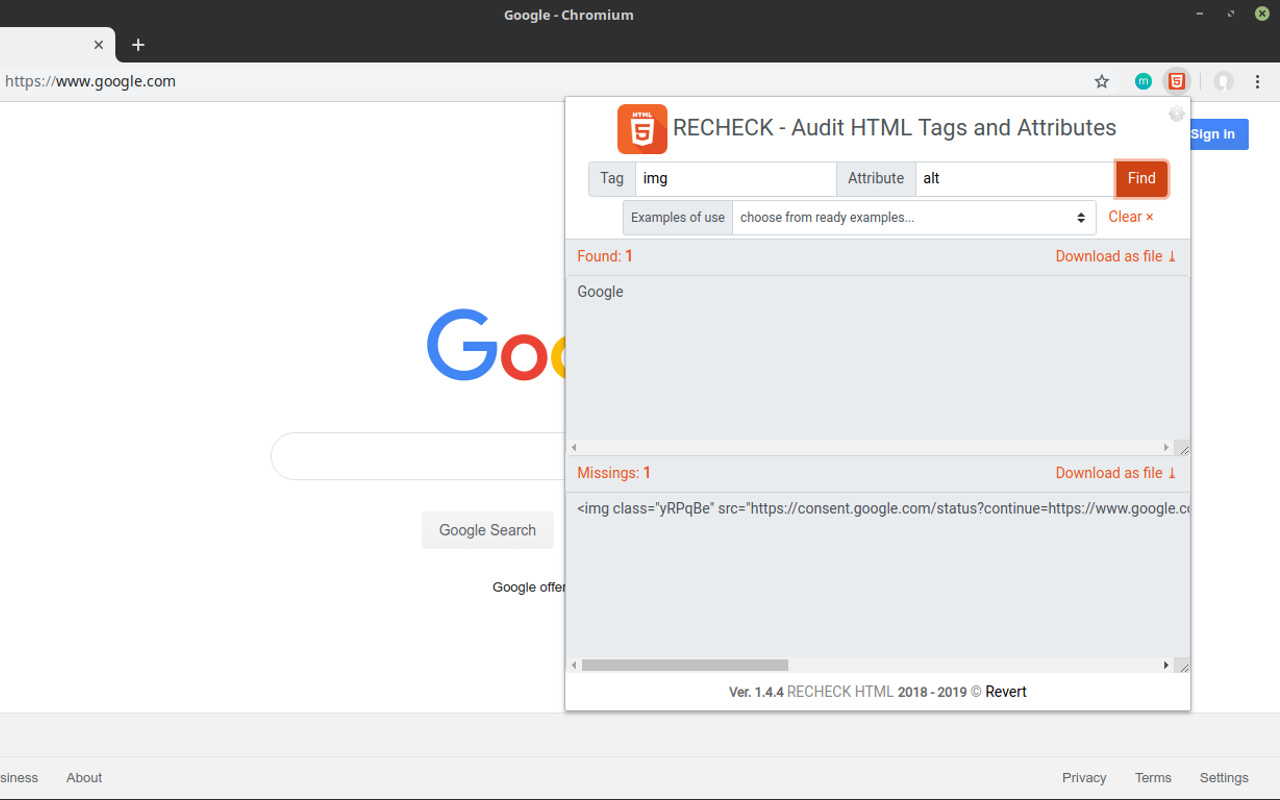Close the current browser tab
Screen dimensions: 1280x800
[x=98, y=45]
